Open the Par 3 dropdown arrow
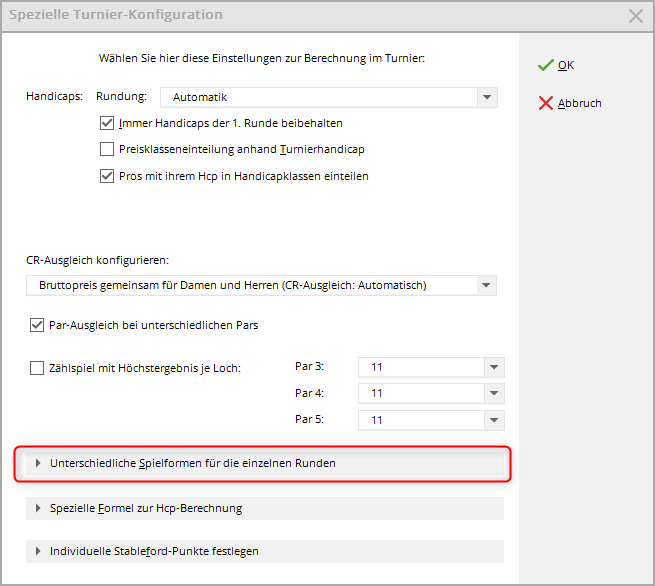 tap(493, 368)
